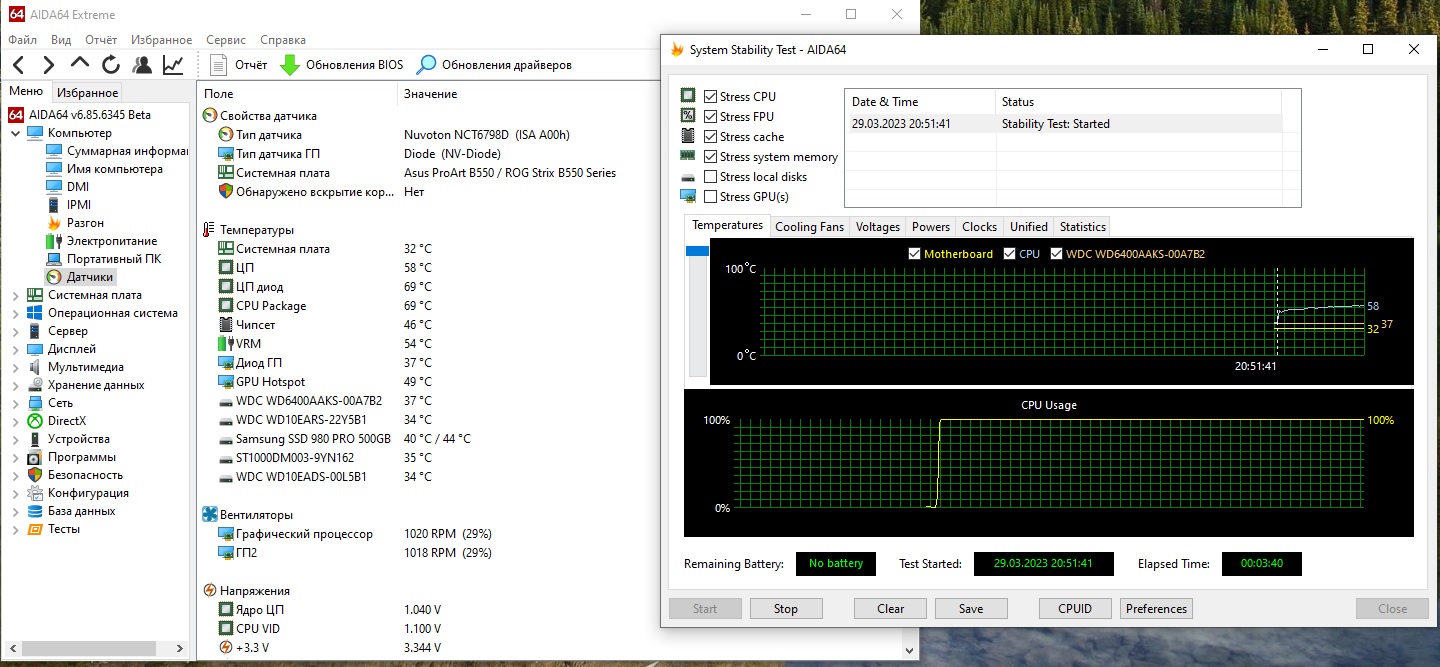The image size is (1440, 667).
Task: Click the Forward navigation arrow in the toolbar
Action: pyautogui.click(x=48, y=65)
